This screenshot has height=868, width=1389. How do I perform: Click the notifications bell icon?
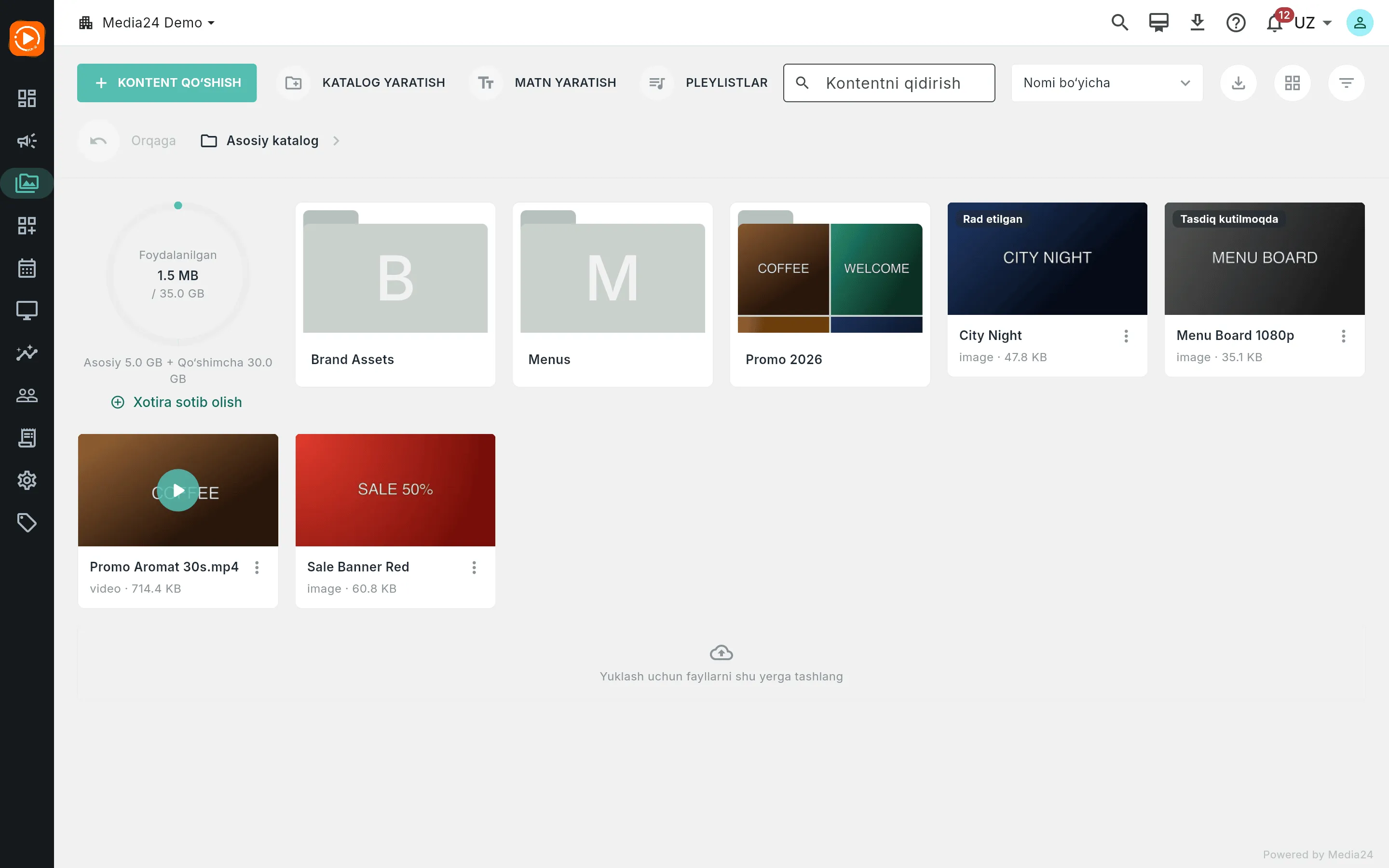1275,23
